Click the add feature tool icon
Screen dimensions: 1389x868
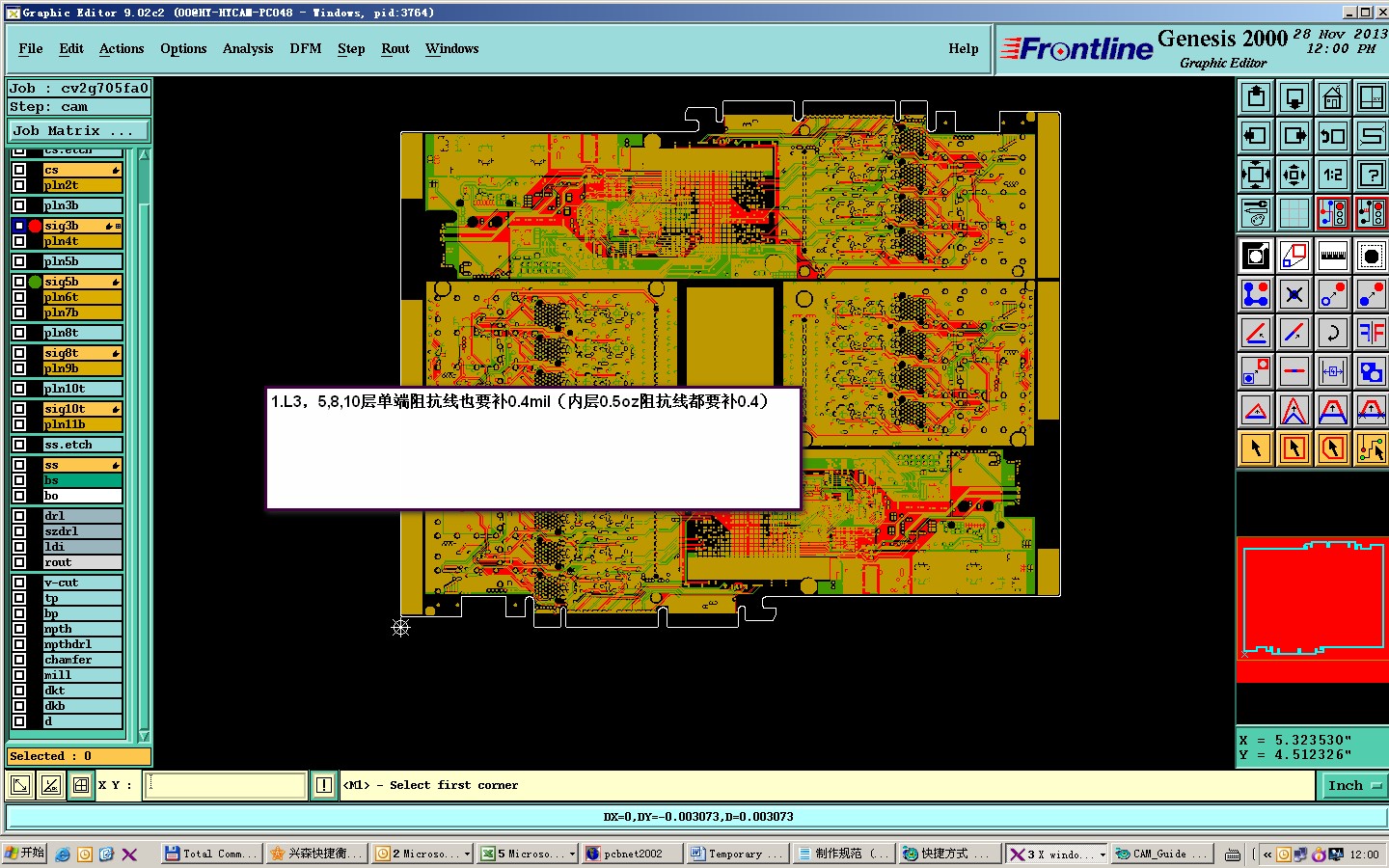[1256, 256]
